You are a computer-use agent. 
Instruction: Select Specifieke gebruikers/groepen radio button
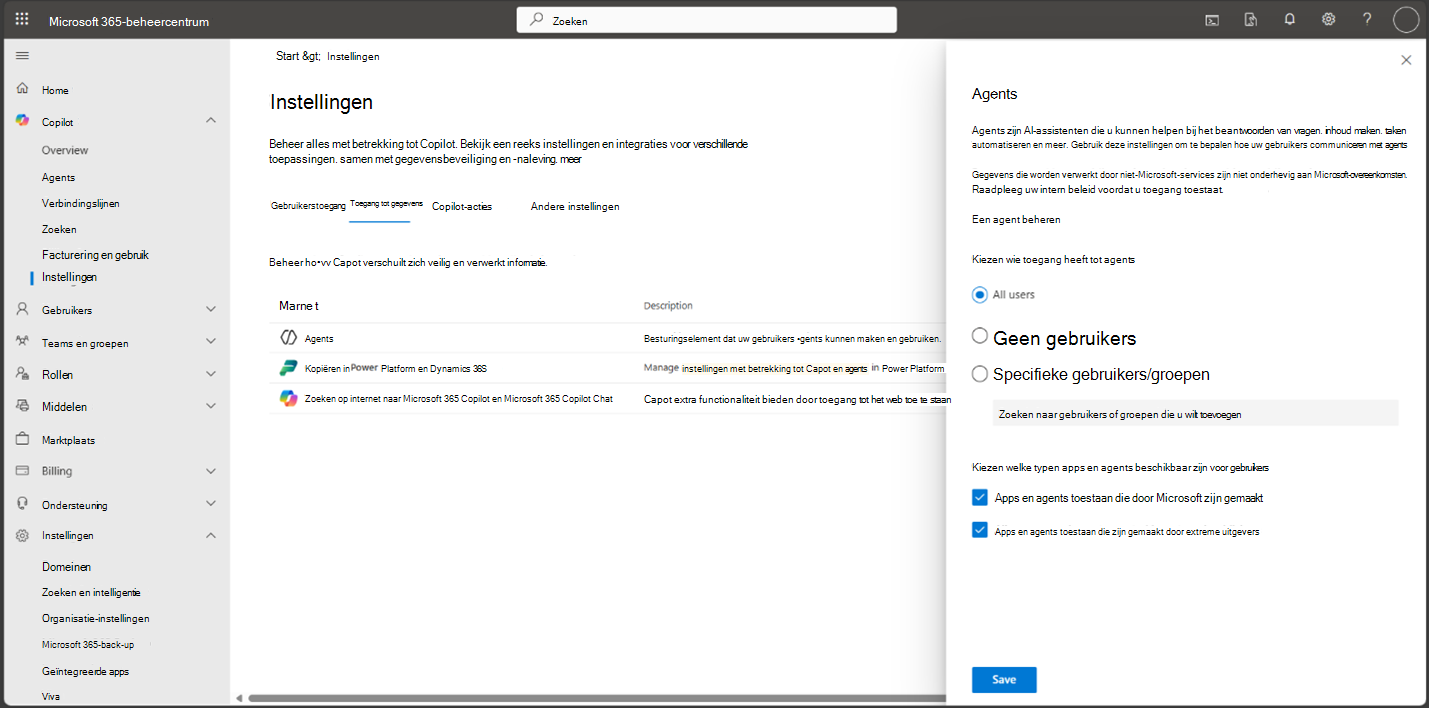tap(980, 374)
